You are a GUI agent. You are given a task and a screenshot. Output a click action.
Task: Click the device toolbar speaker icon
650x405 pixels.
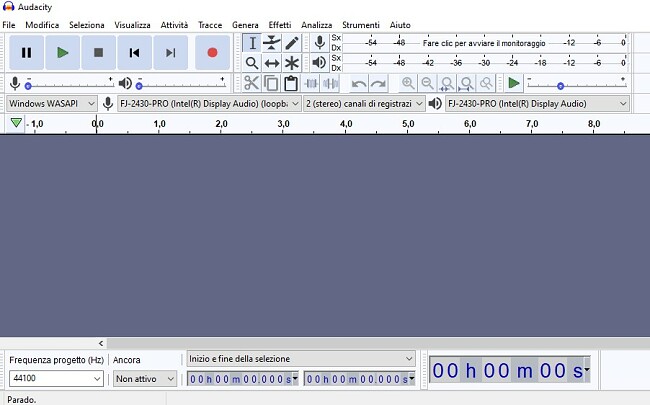click(x=434, y=104)
